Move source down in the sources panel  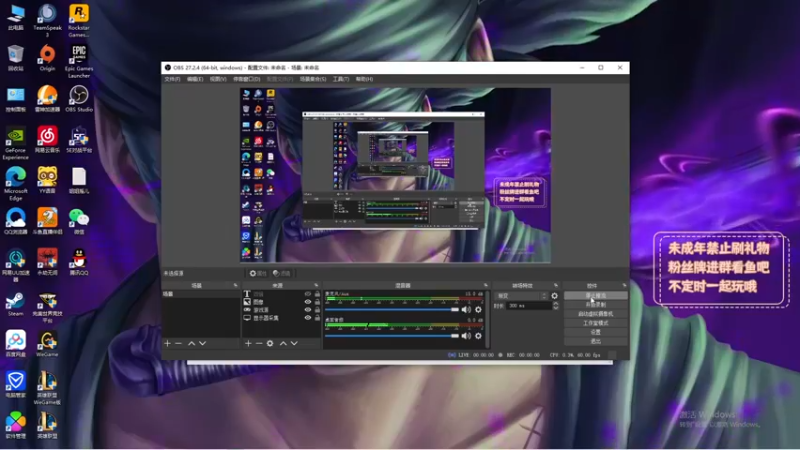pos(294,343)
